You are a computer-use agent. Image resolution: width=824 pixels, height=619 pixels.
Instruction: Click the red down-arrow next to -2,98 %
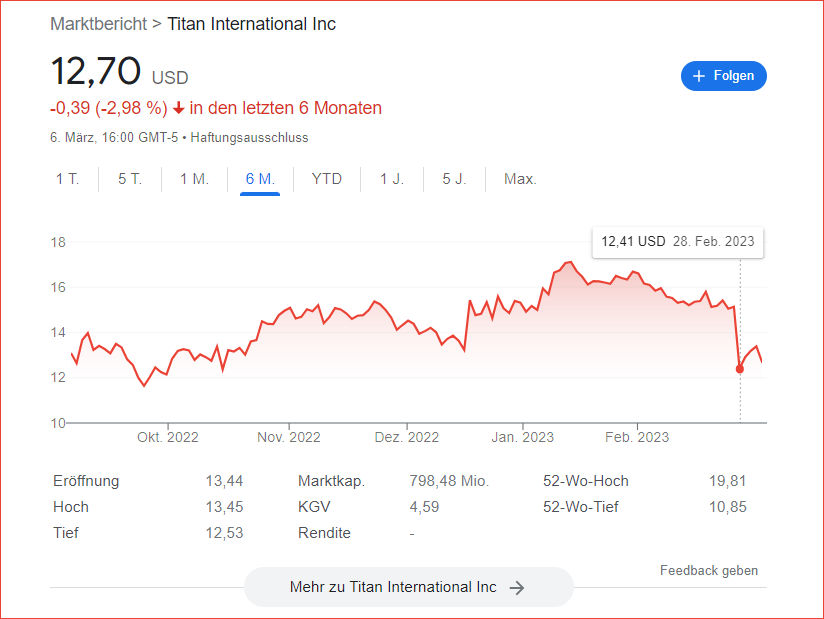[x=179, y=108]
